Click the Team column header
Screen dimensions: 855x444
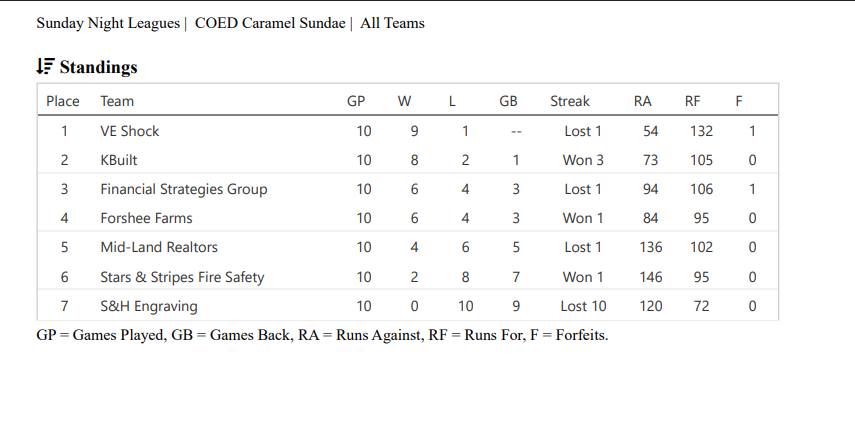pyautogui.click(x=117, y=101)
